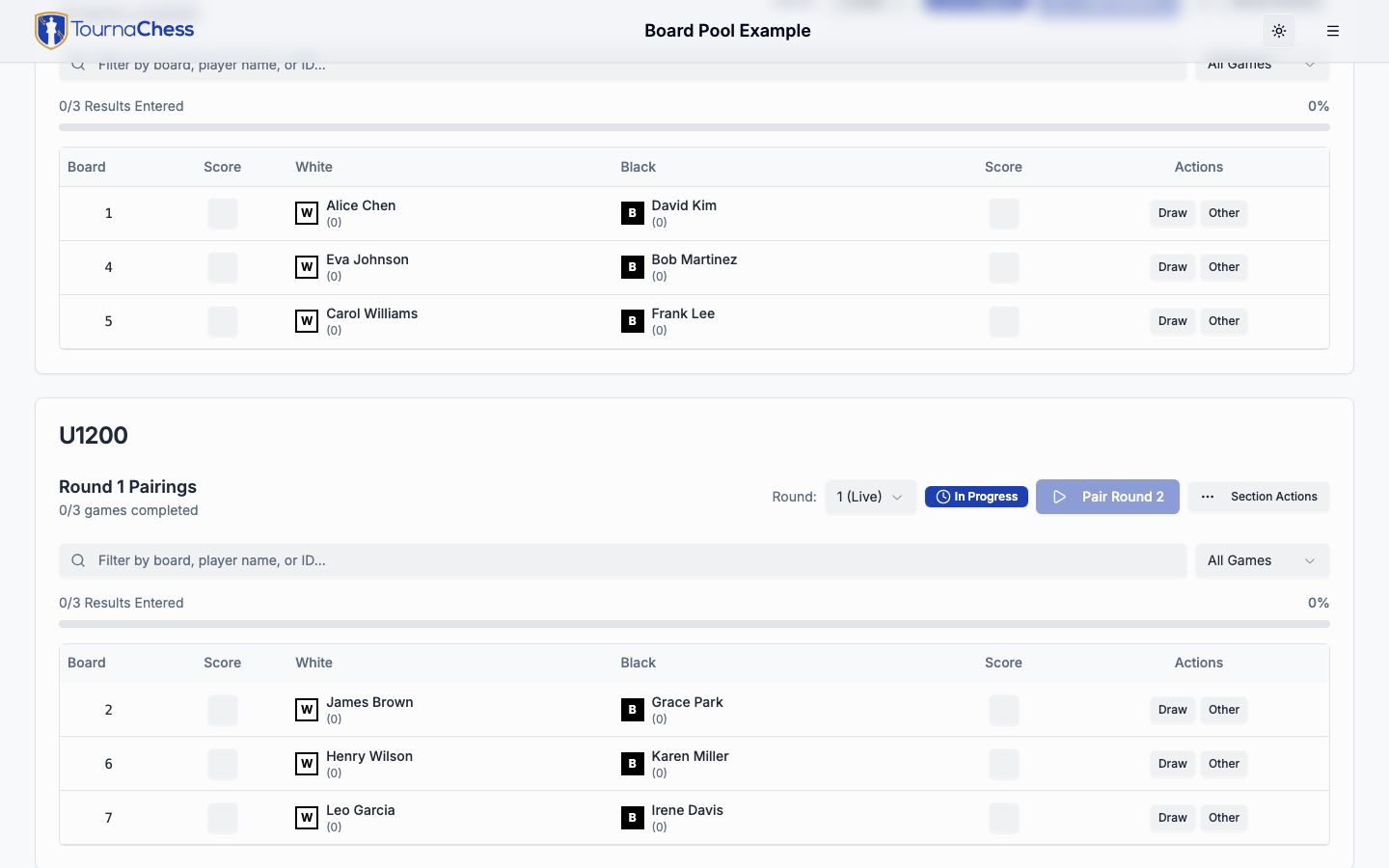1389x868 pixels.
Task: Click the U1200 White column header
Action: [313, 663]
